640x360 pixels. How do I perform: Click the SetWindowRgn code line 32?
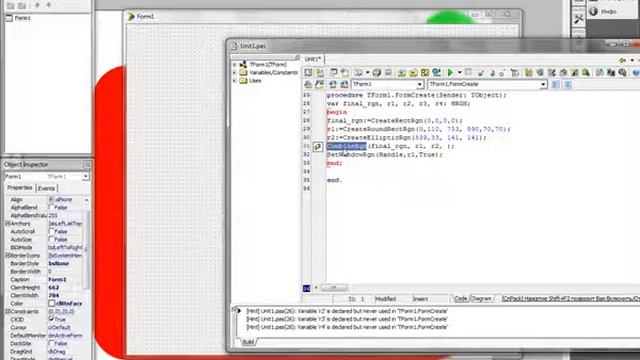point(384,155)
